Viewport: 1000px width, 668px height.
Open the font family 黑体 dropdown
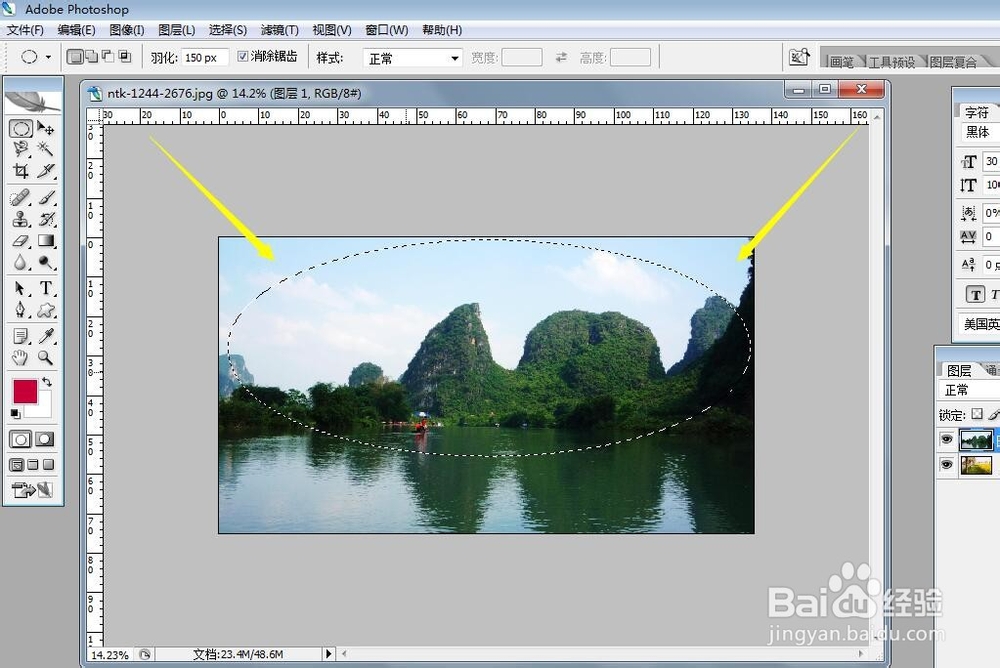[981, 132]
